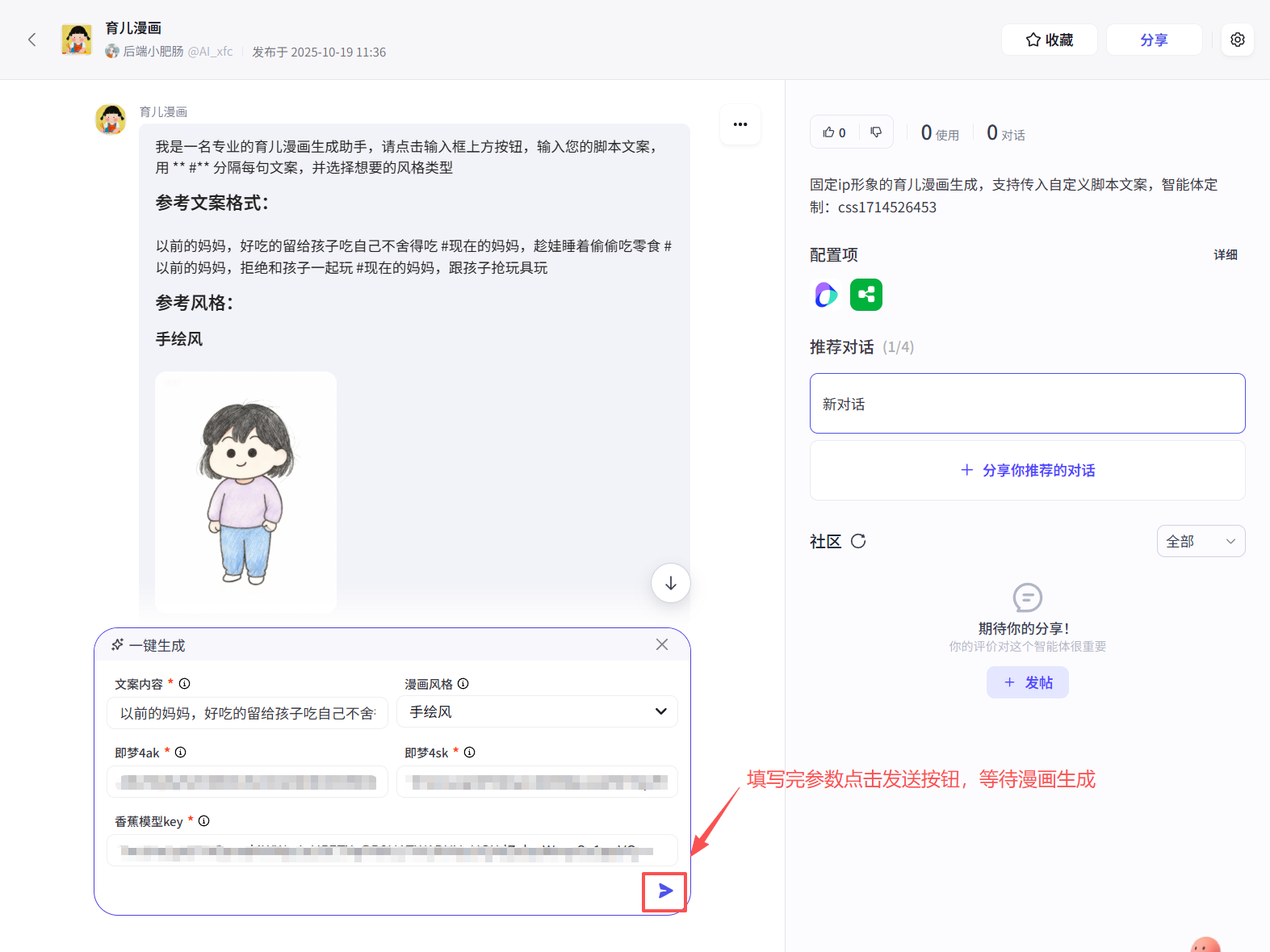Viewport: 1270px width, 952px height.
Task: Click the chat bubble icon above 期待你的分享
Action: [1027, 598]
